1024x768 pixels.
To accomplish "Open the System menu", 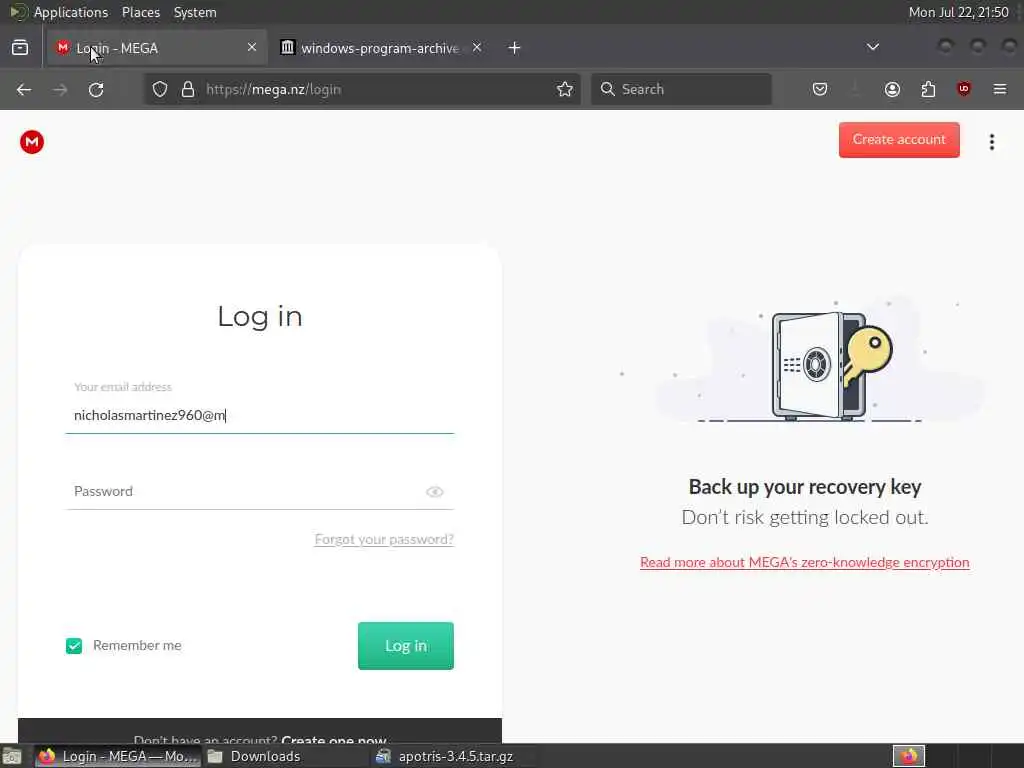I will pyautogui.click(x=195, y=12).
